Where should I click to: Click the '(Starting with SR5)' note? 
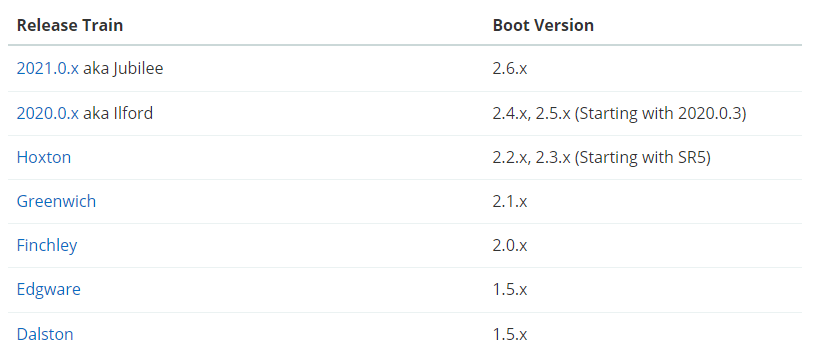[x=643, y=157]
